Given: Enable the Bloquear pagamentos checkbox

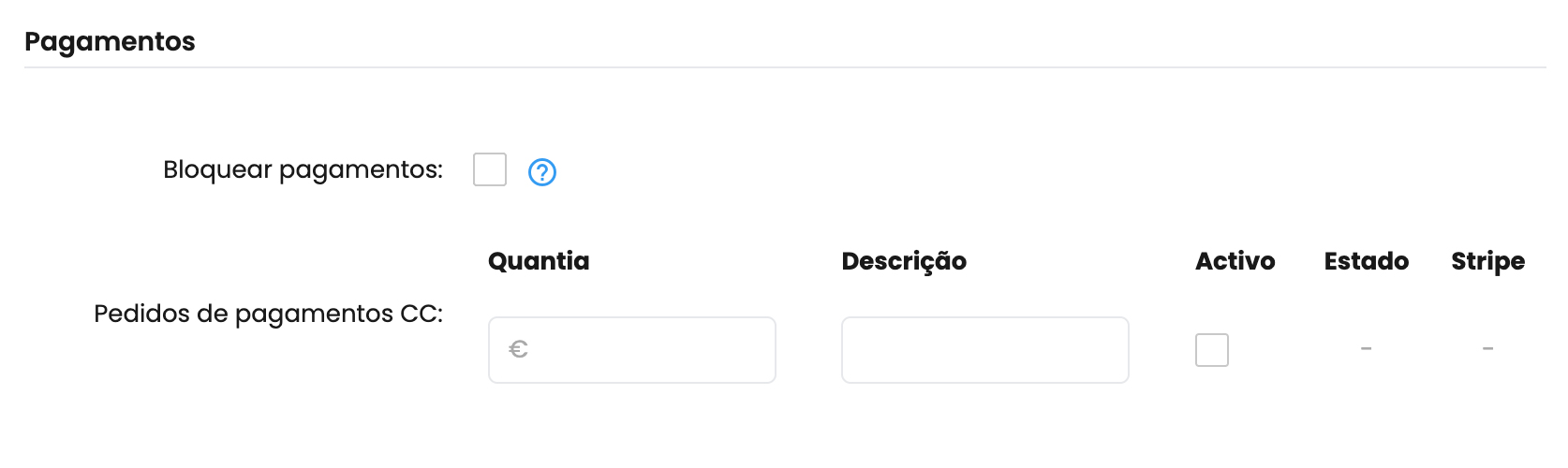Looking at the screenshot, I should tap(490, 170).
